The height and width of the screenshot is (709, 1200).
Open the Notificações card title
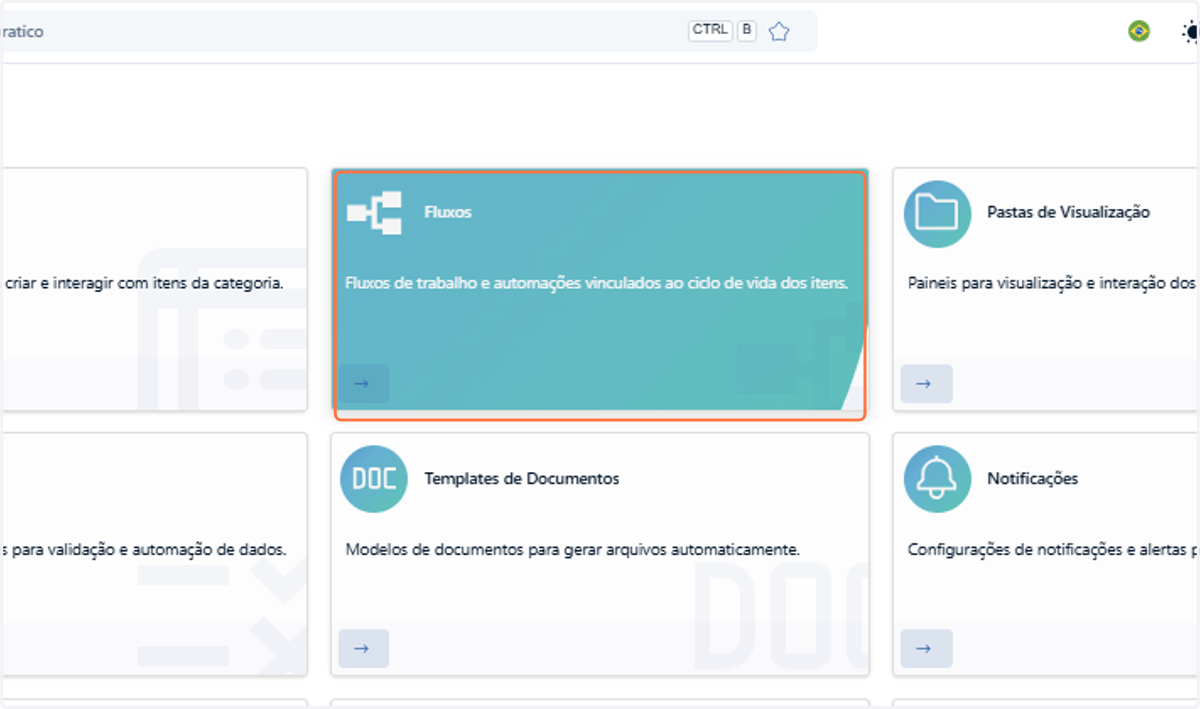tap(1032, 479)
